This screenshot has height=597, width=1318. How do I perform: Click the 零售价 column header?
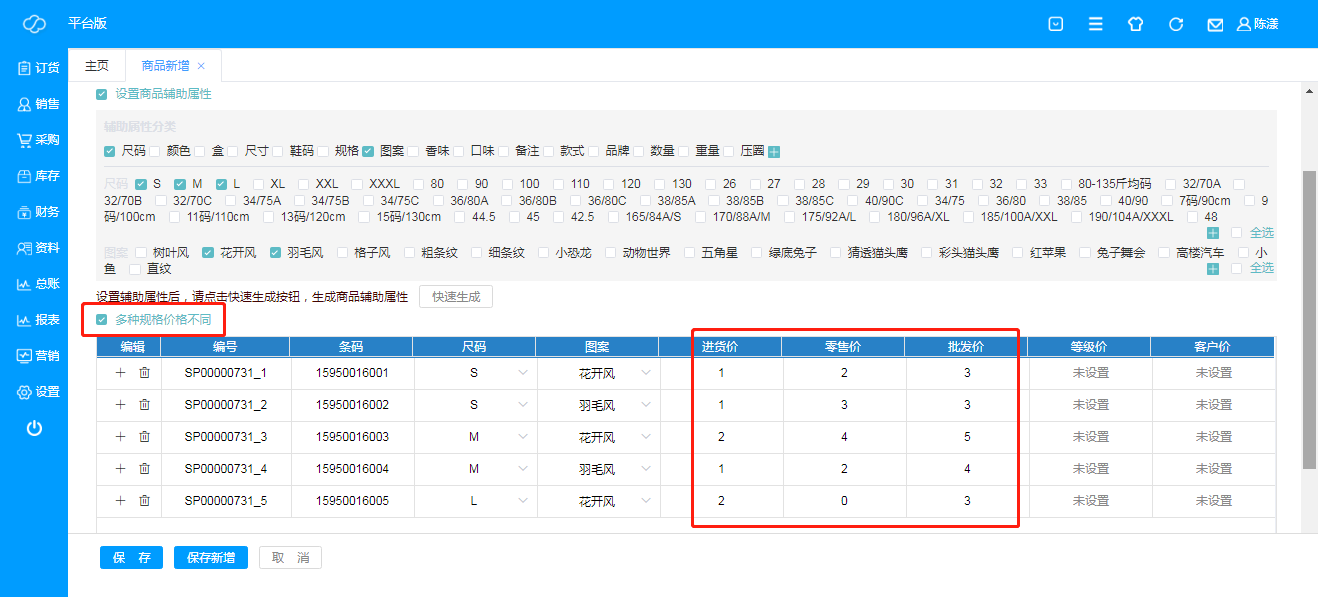point(844,347)
